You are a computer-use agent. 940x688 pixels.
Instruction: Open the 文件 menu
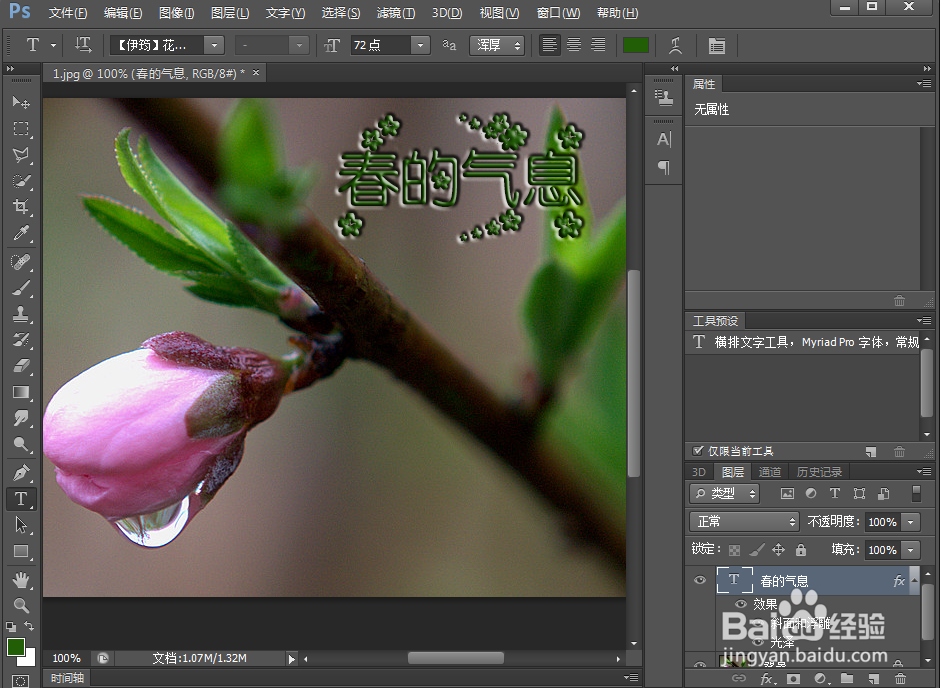[x=68, y=13]
